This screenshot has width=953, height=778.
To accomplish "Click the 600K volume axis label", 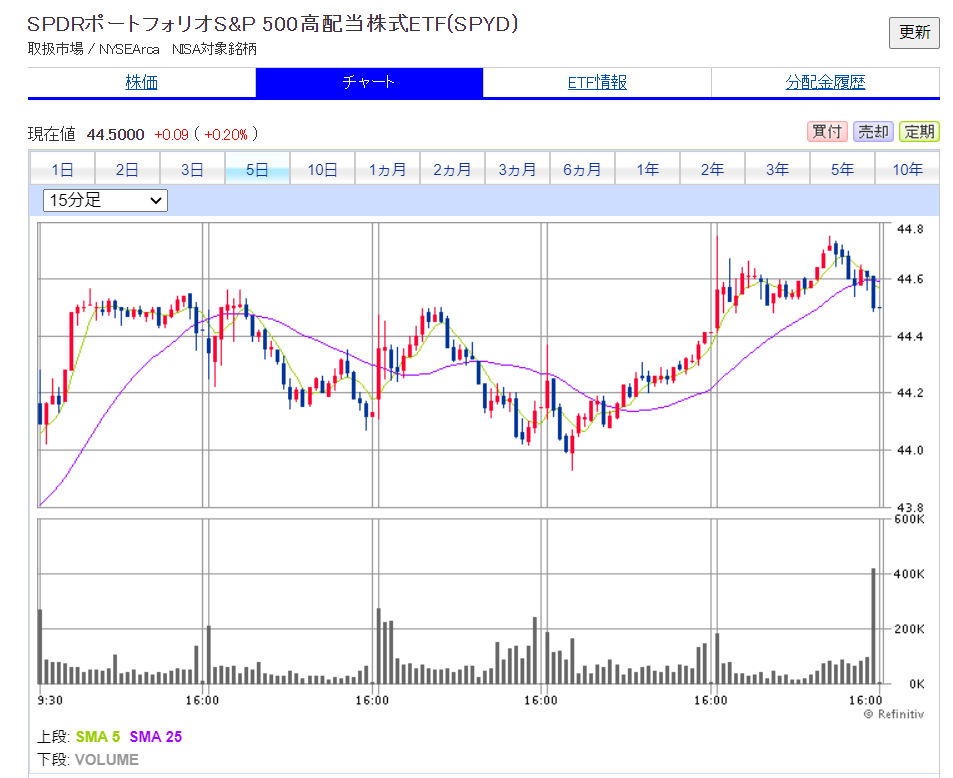I will pos(909,519).
